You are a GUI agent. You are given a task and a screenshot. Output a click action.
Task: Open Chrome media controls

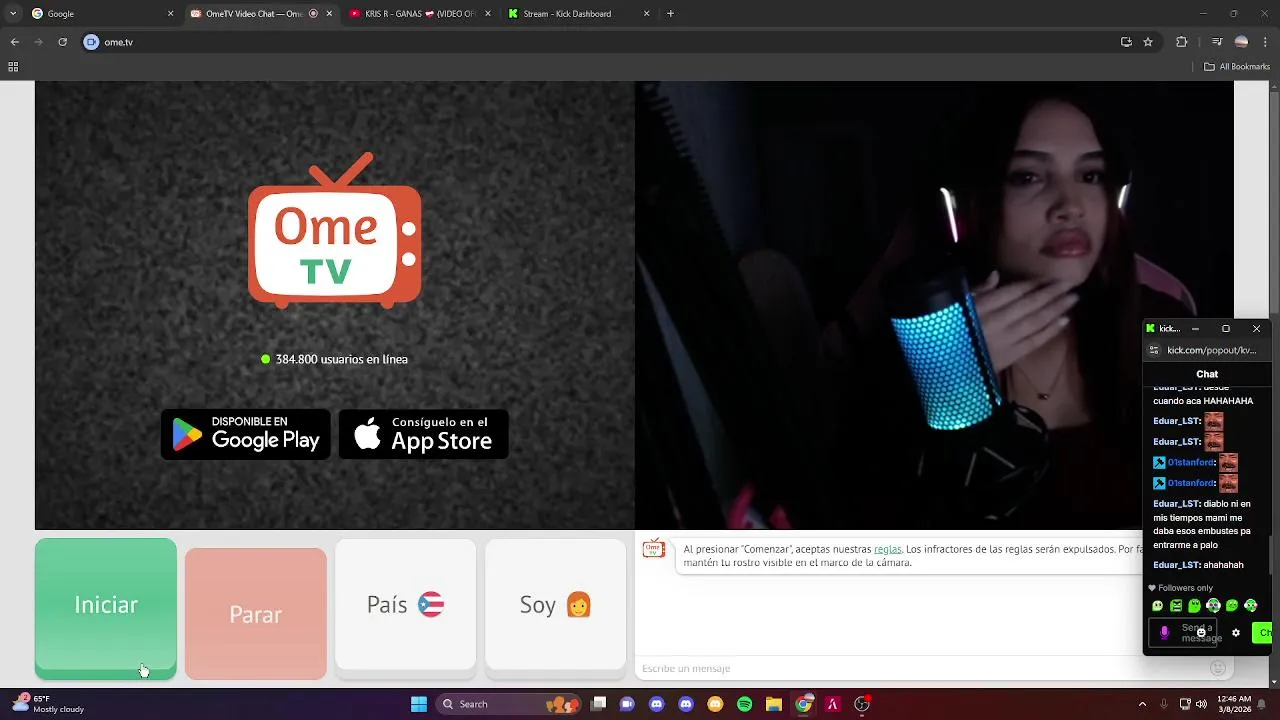tap(1217, 42)
